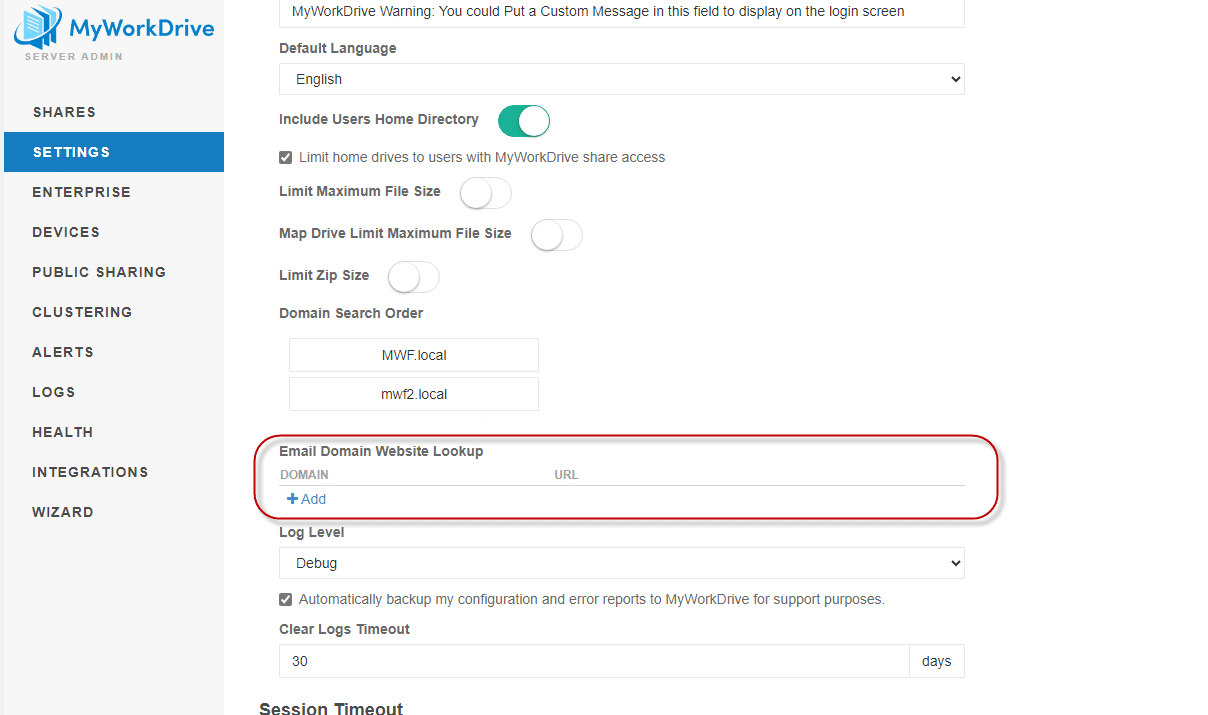Open the Enterprise settings page
Screen dimensions: 1208x715
pos(83,192)
